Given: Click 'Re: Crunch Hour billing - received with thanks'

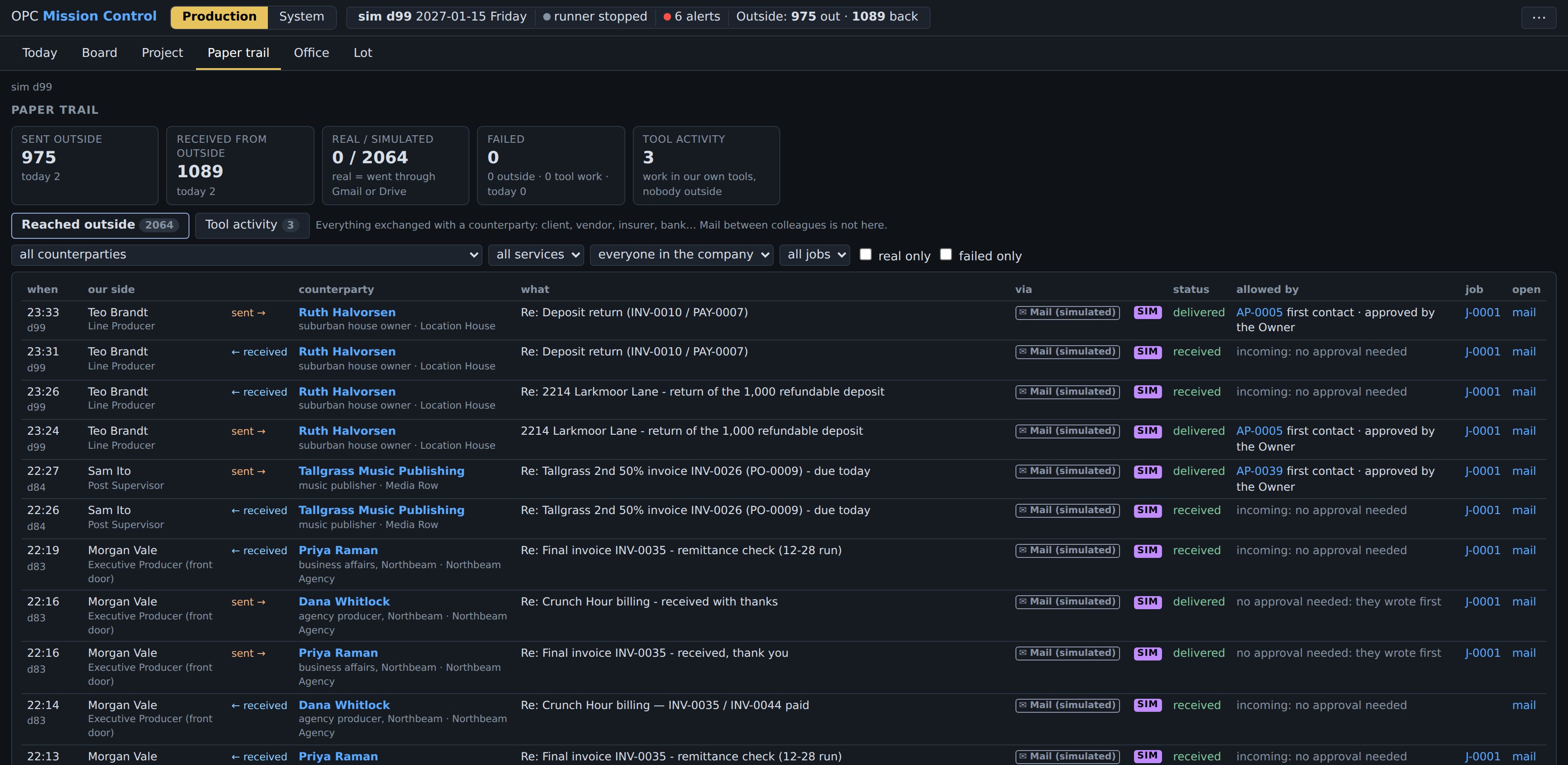Looking at the screenshot, I should (x=649, y=601).
